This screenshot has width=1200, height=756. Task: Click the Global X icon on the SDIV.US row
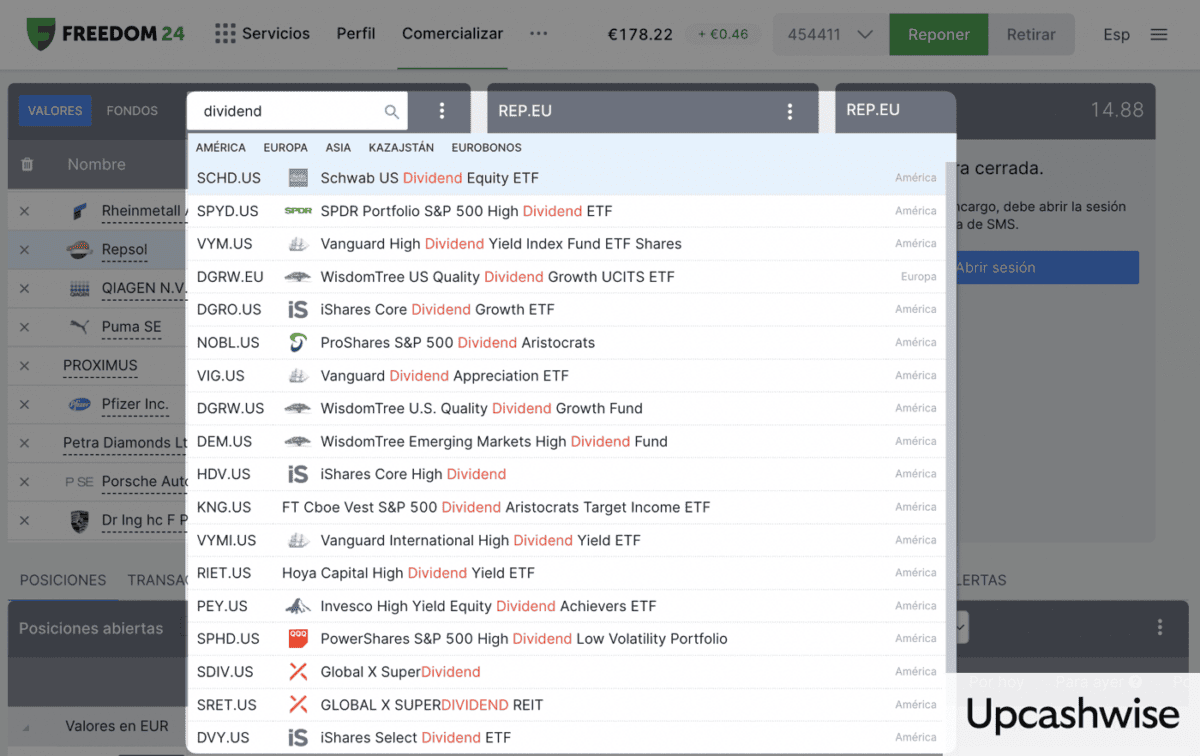click(298, 671)
